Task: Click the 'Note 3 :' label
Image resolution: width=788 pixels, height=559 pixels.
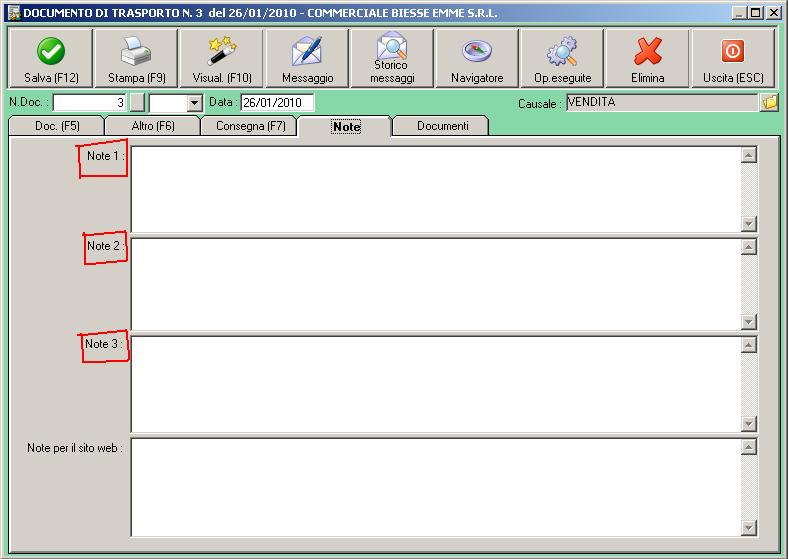Action: 104,344
